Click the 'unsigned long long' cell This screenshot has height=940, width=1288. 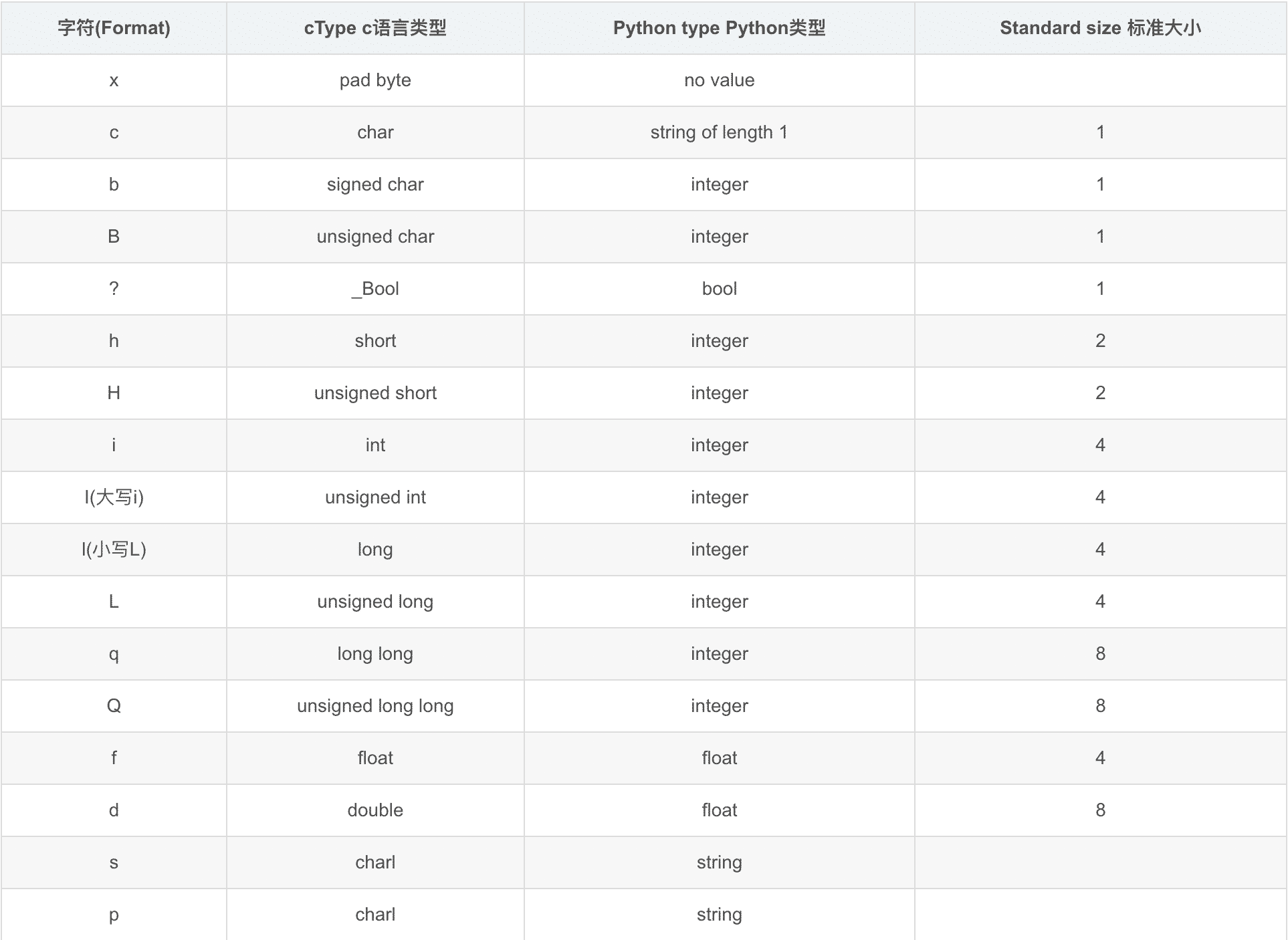[x=375, y=706]
